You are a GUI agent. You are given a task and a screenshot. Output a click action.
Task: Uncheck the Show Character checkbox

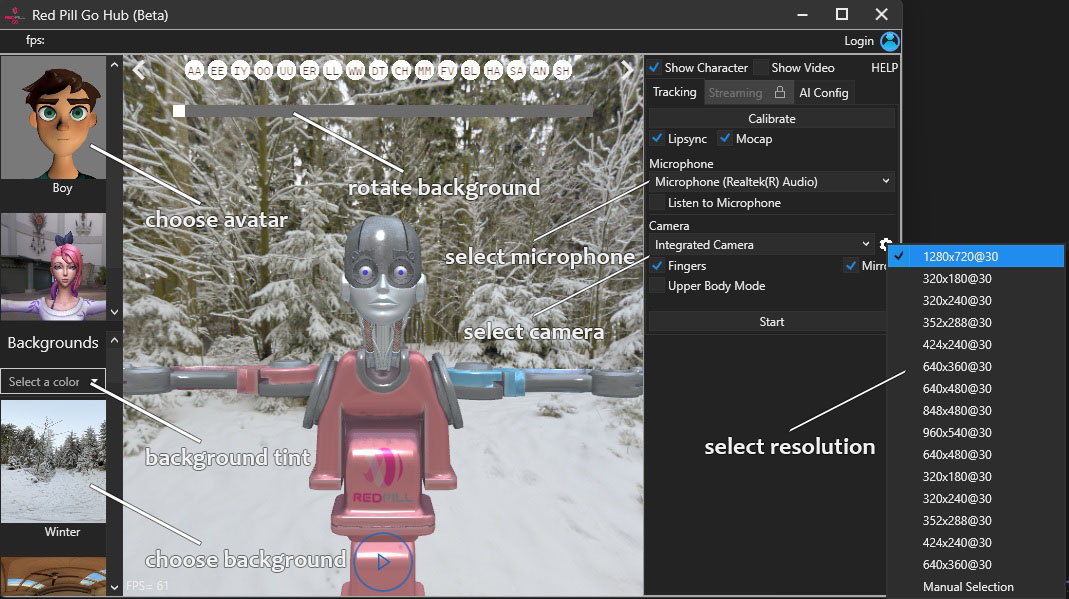point(655,67)
